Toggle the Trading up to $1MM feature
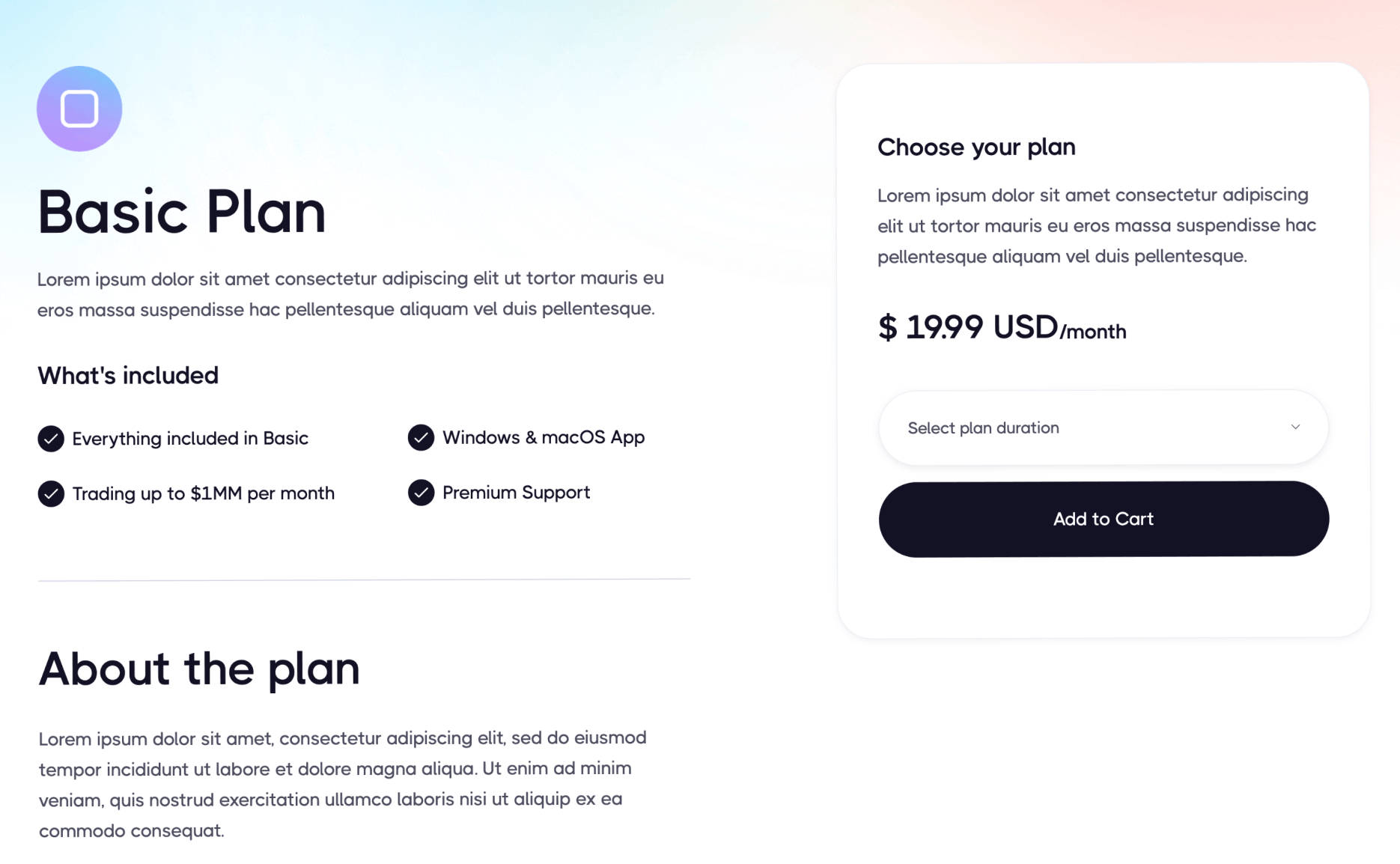The height and width of the screenshot is (864, 1400). click(204, 493)
